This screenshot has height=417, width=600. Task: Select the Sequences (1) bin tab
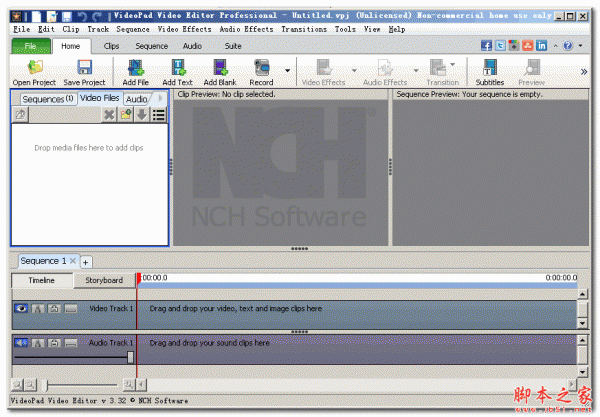tap(48, 99)
